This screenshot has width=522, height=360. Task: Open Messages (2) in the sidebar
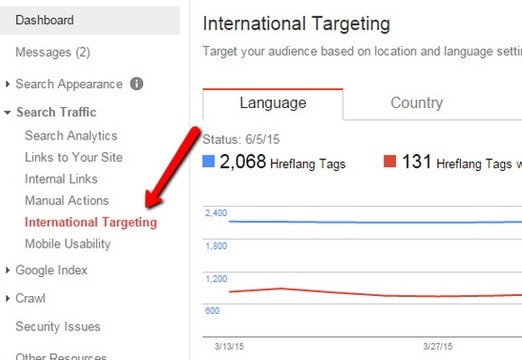[53, 52]
